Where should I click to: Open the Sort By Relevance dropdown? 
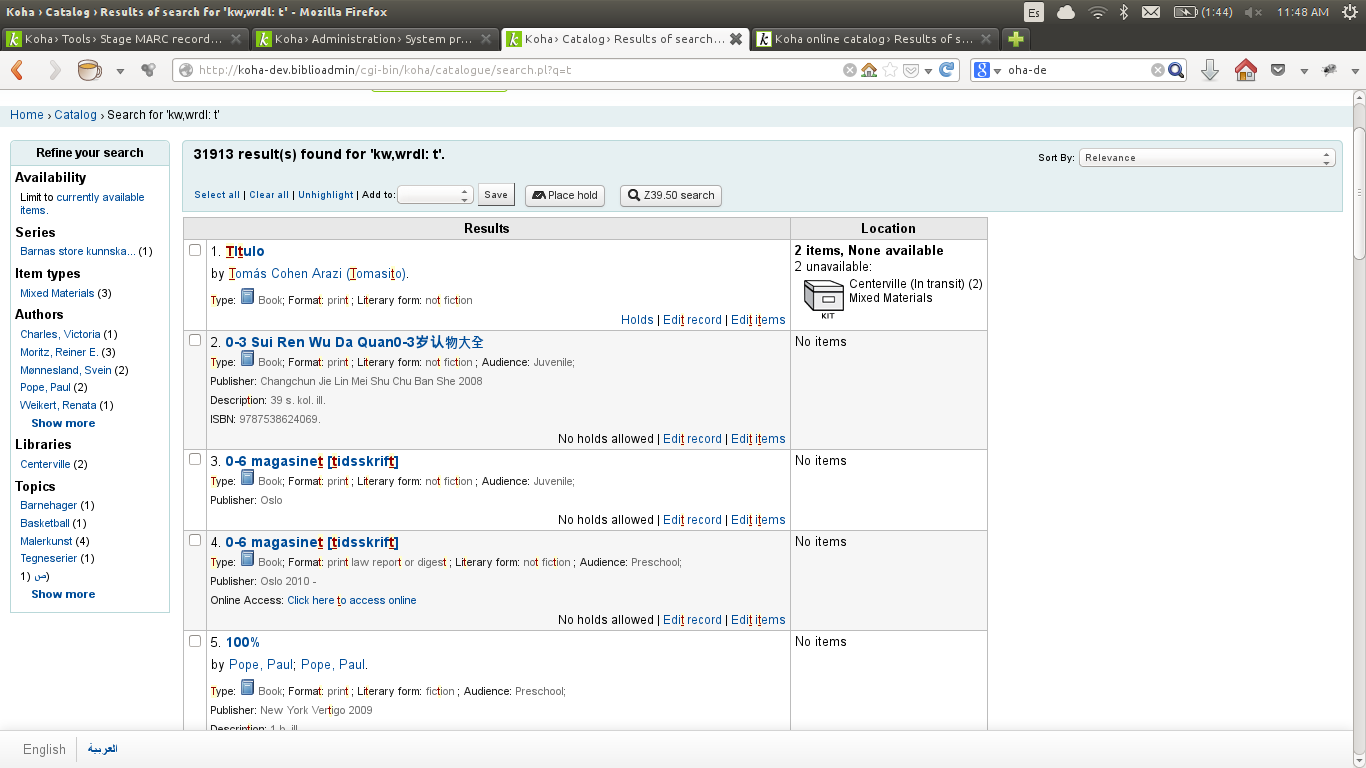(x=1206, y=158)
